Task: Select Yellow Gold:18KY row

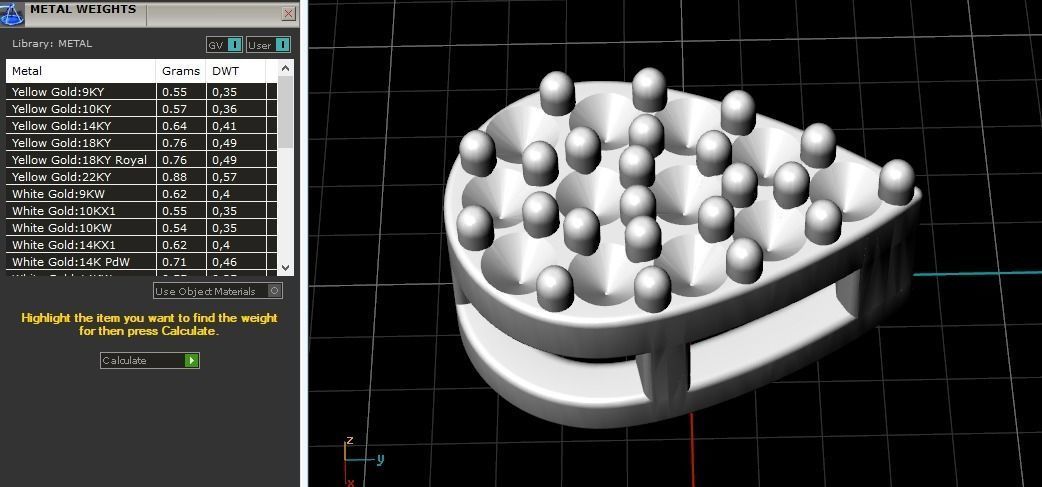Action: click(x=141, y=143)
